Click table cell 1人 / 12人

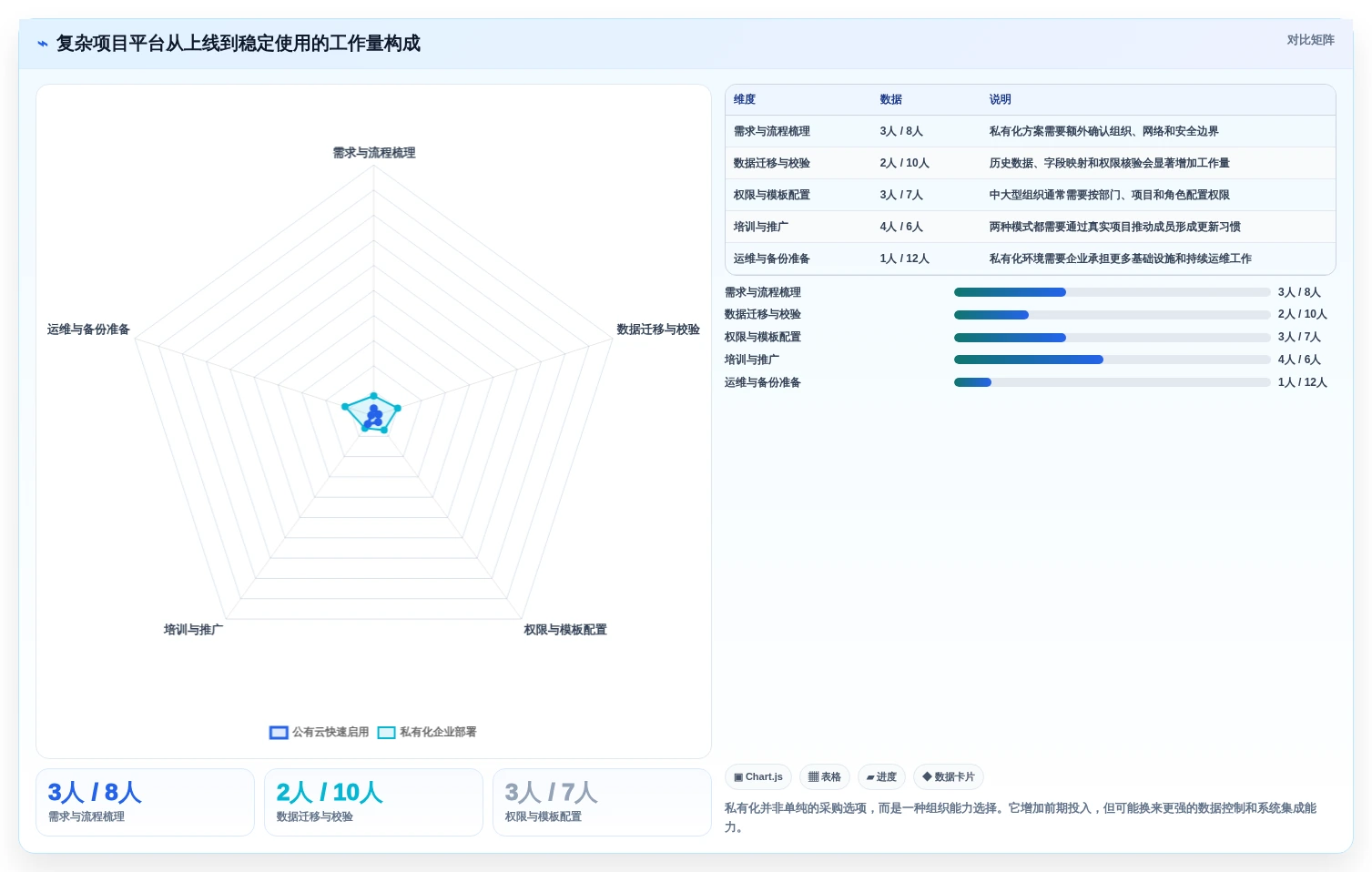[904, 259]
